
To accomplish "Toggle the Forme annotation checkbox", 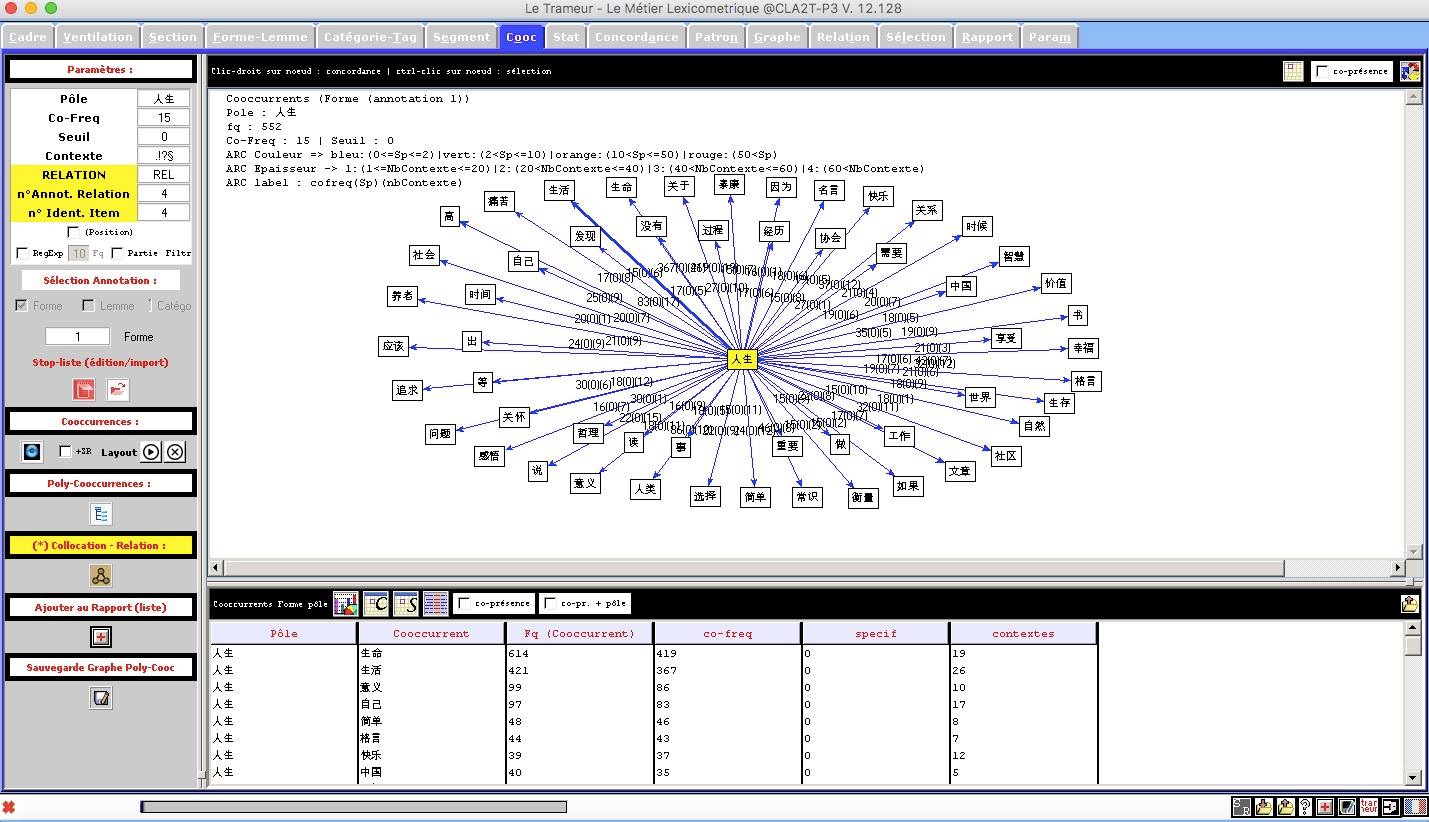I will tap(22, 305).
